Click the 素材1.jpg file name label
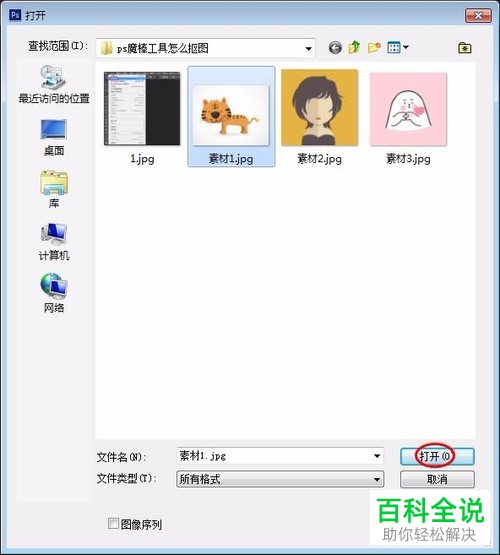Viewport: 500px width, 555px height. click(x=231, y=159)
